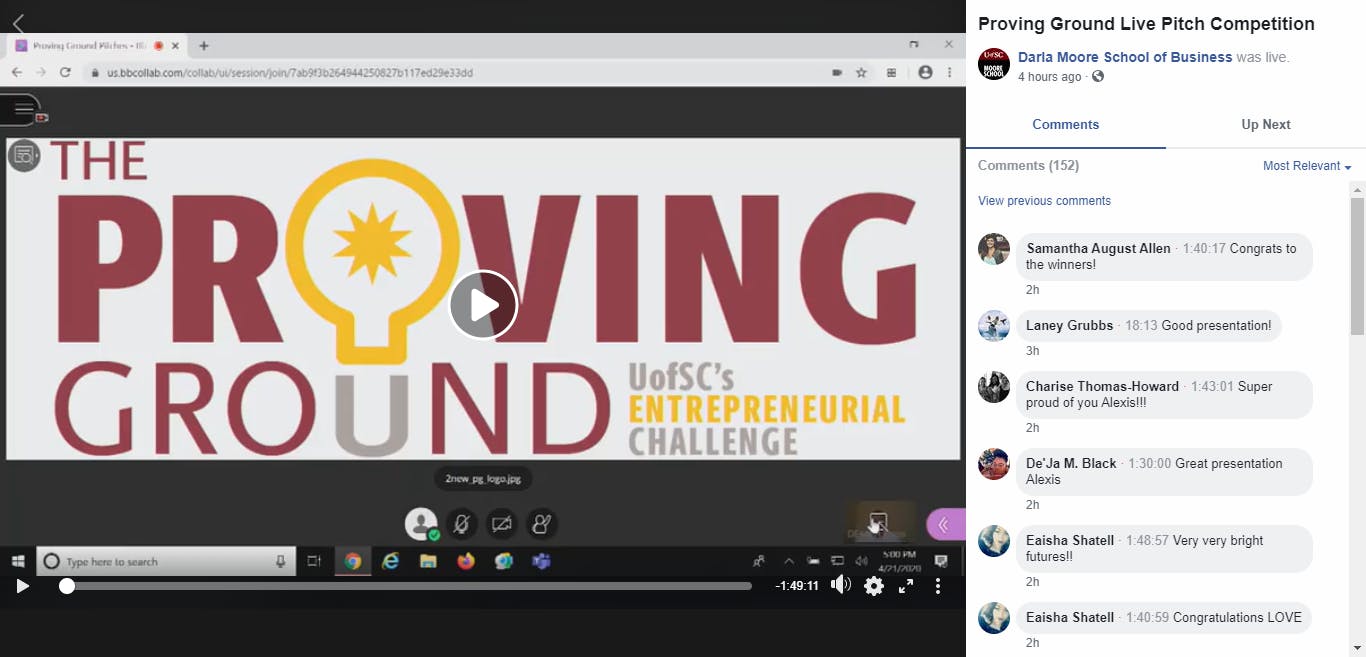
Task: Click the large play button overlay on video
Action: pyautogui.click(x=483, y=305)
